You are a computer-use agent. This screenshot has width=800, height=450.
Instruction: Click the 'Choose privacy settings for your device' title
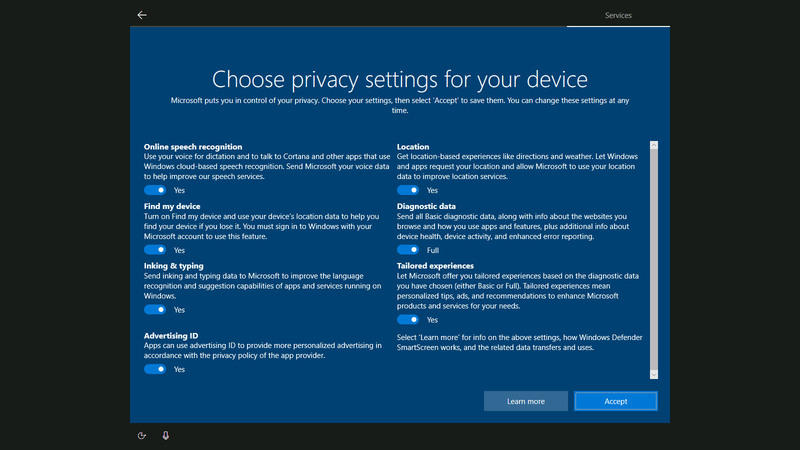(400, 79)
